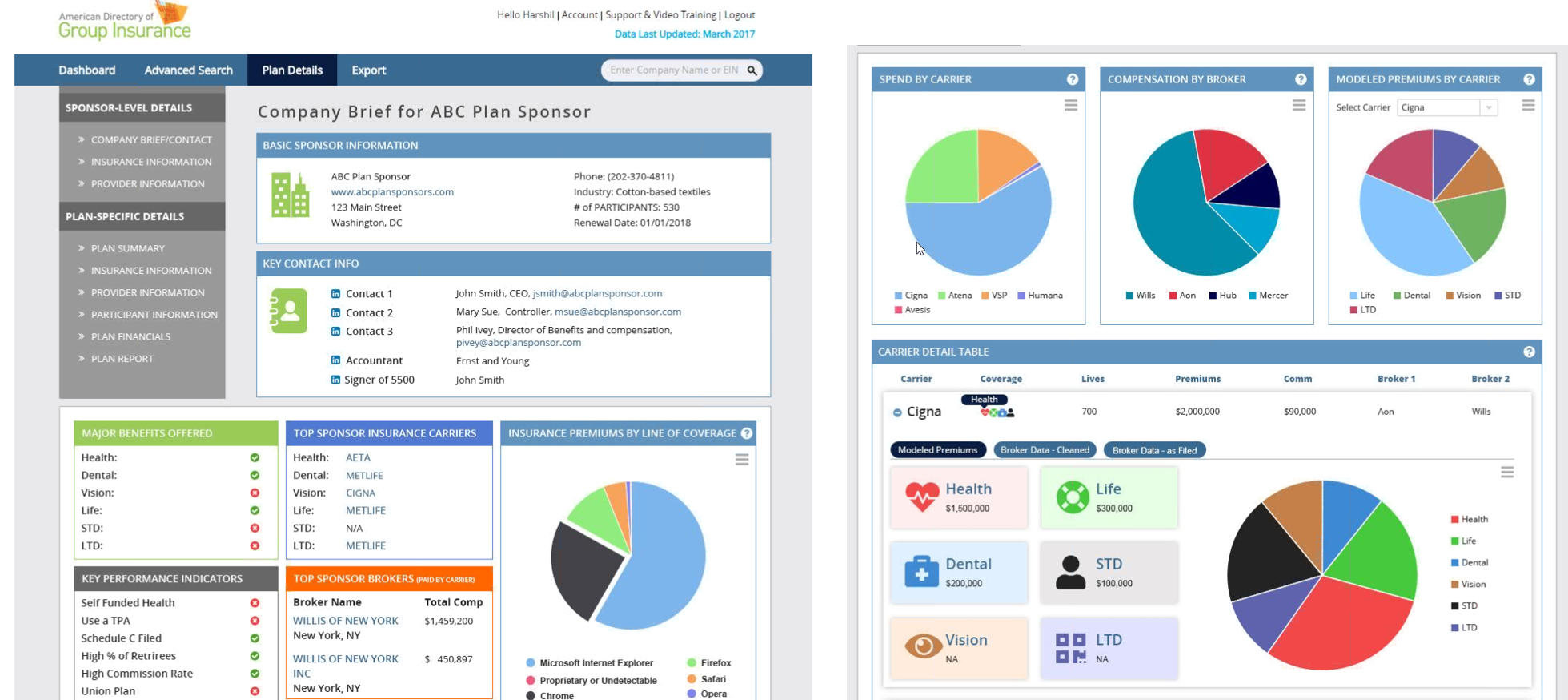The image size is (1568, 700).
Task: Click Cigna coverage icons in table
Action: click(997, 412)
